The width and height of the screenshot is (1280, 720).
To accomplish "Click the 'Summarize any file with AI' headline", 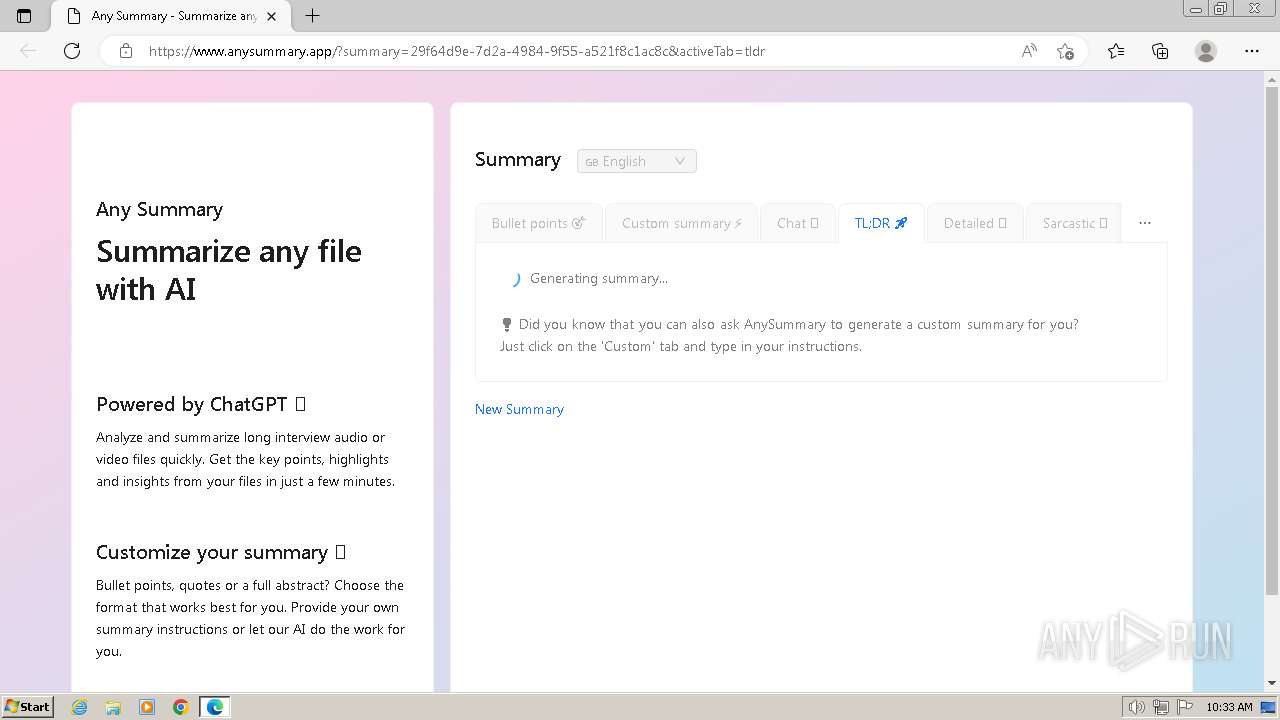I will point(229,270).
